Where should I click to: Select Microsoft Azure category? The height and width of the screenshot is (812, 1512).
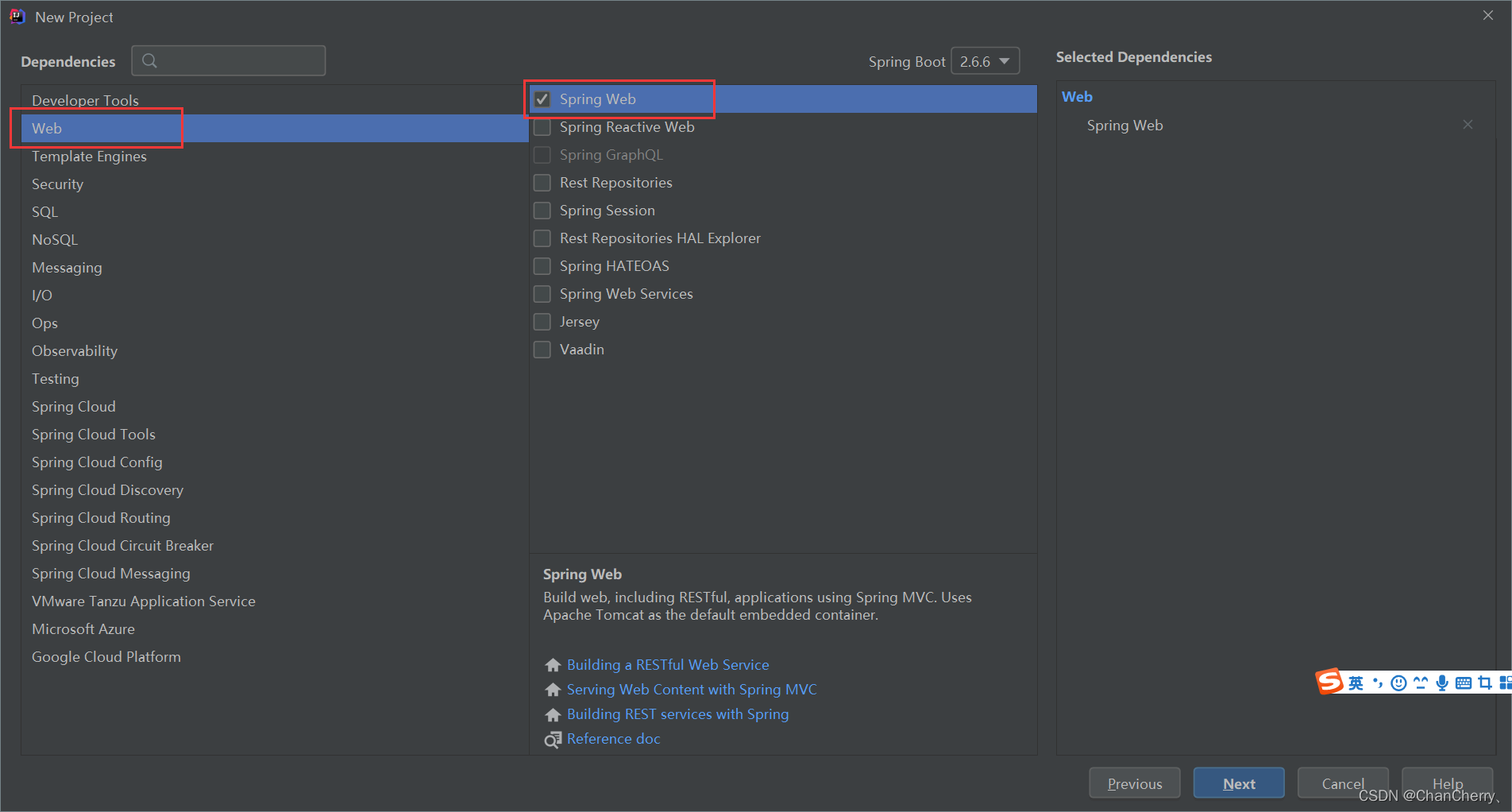pyautogui.click(x=275, y=629)
